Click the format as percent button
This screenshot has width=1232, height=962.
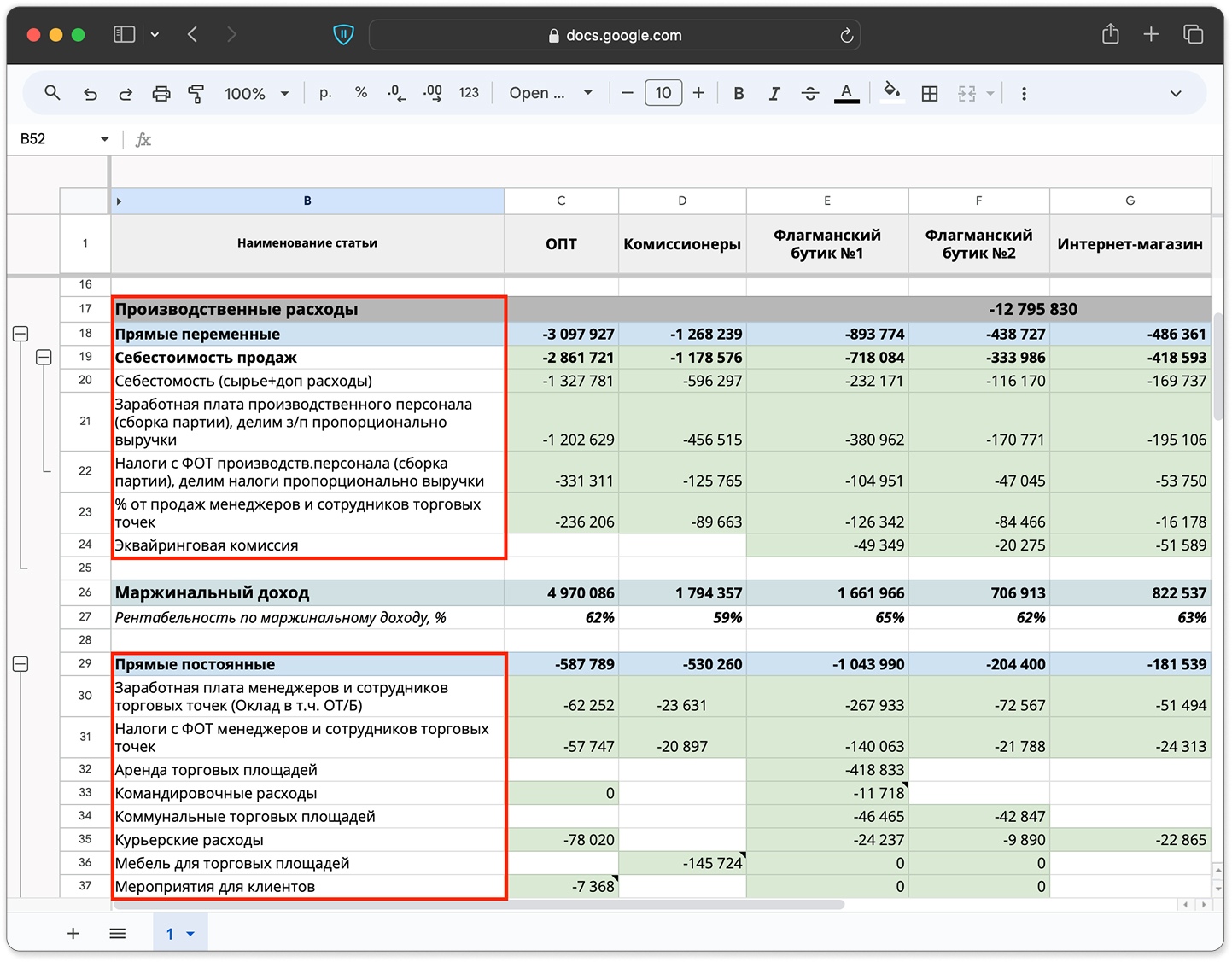click(361, 93)
